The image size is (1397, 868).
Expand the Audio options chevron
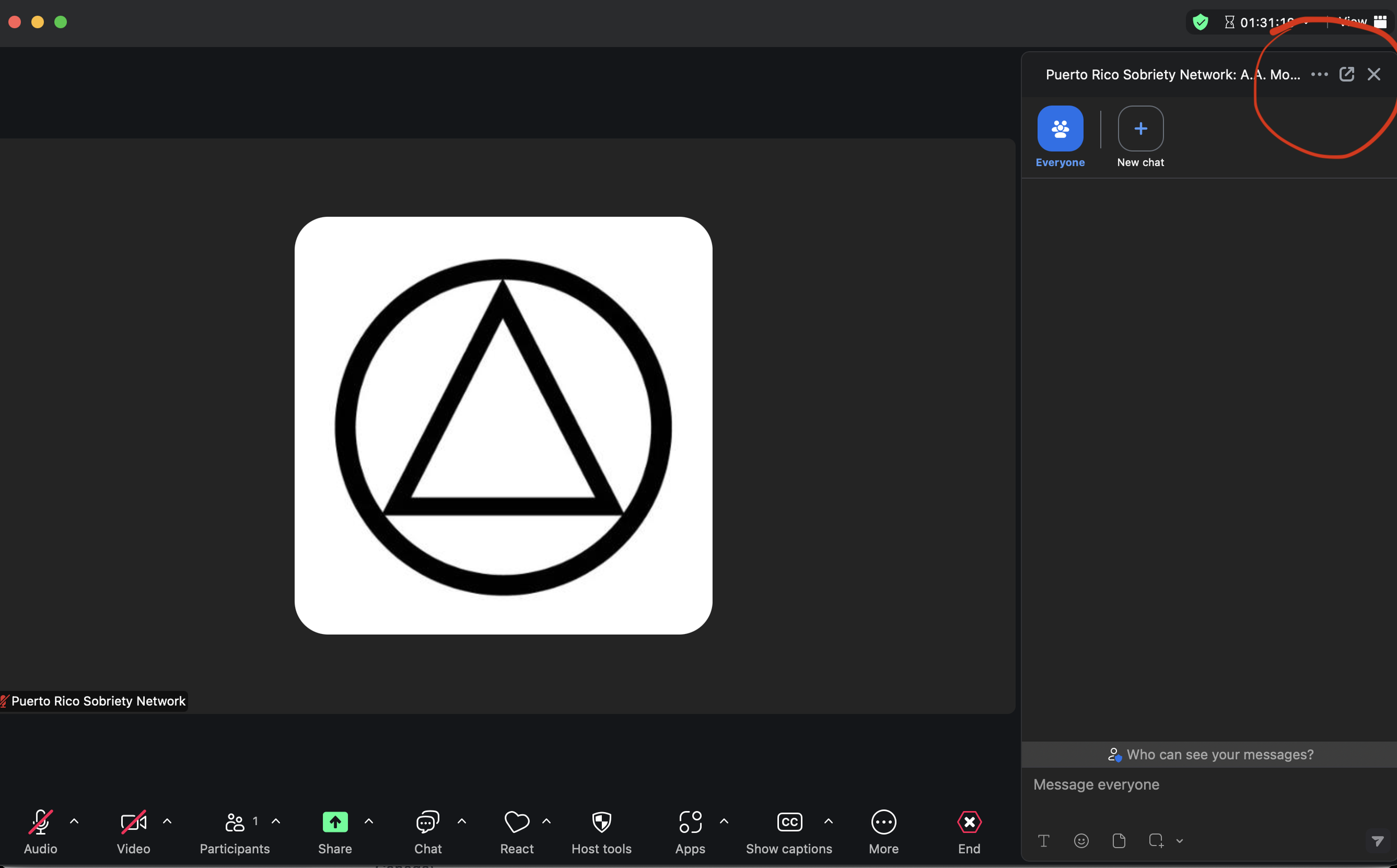(74, 822)
